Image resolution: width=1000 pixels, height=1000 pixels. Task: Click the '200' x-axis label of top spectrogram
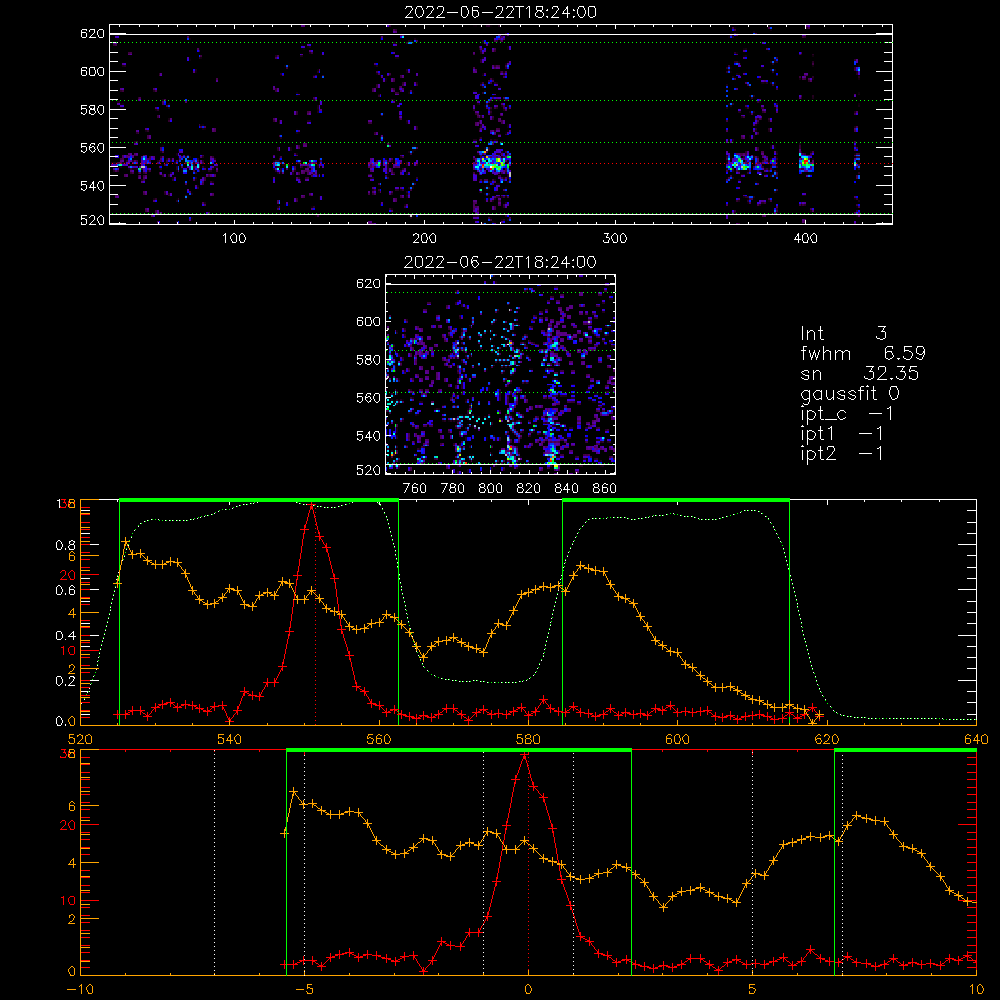click(x=424, y=239)
